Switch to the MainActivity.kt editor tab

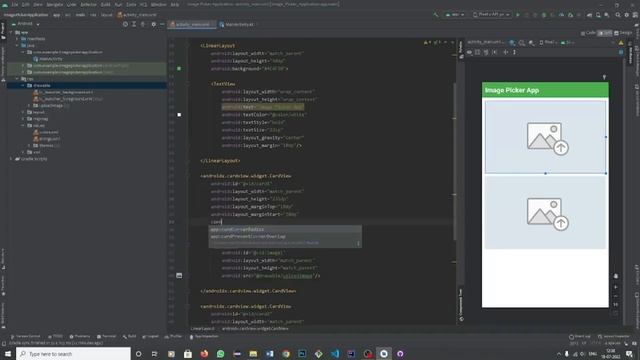pyautogui.click(x=238, y=24)
